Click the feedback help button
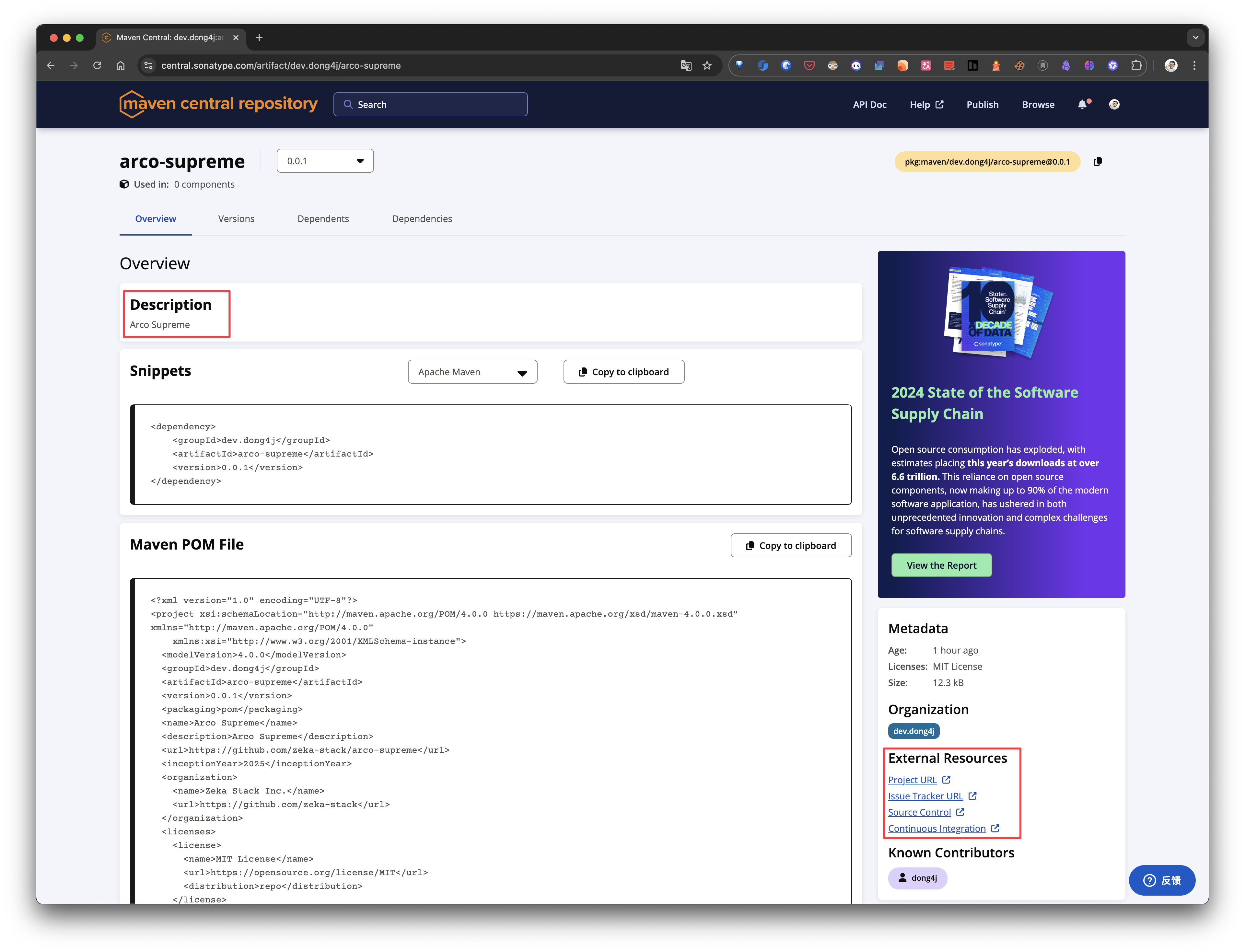 coord(1162,880)
